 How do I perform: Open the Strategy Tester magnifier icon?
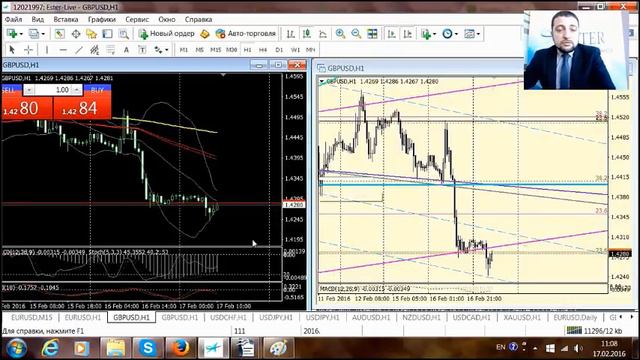pyautogui.click(x=124, y=34)
